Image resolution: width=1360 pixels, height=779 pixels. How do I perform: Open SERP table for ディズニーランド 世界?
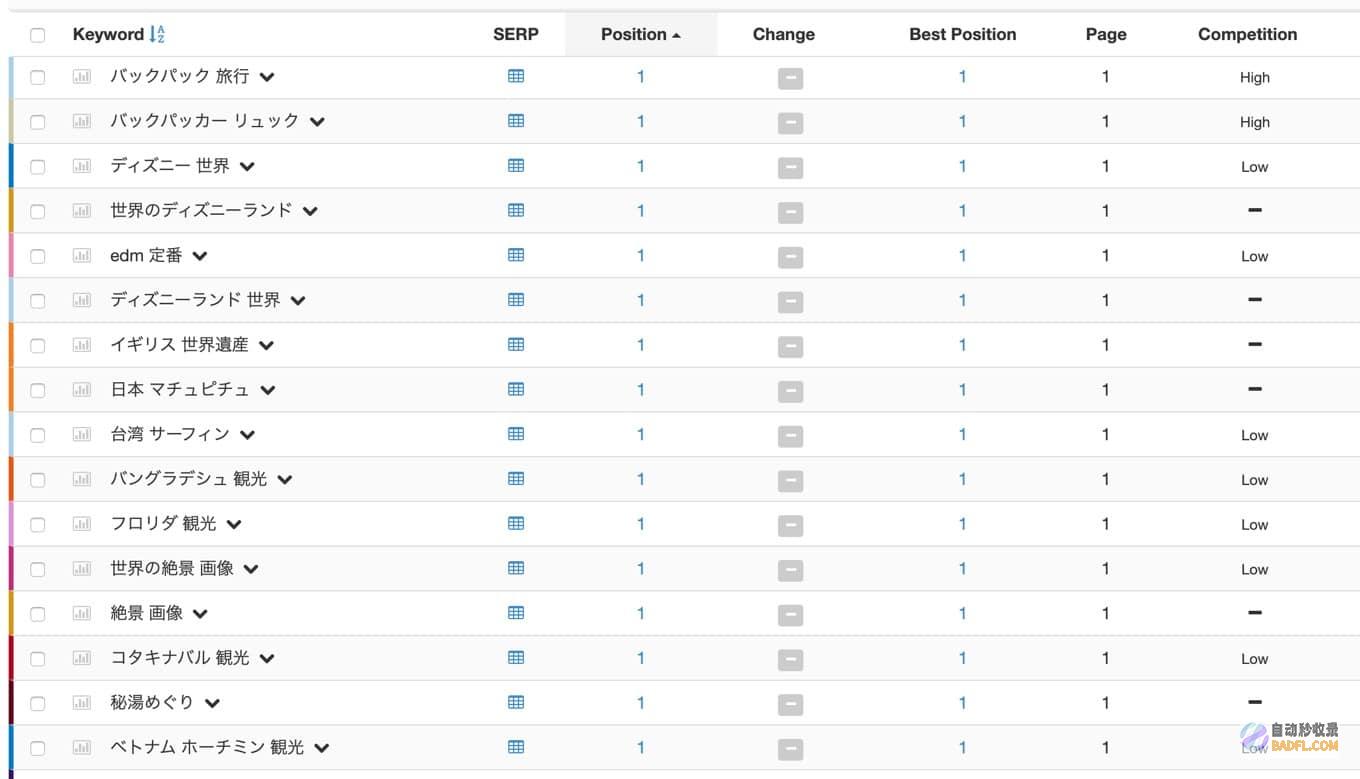click(516, 299)
